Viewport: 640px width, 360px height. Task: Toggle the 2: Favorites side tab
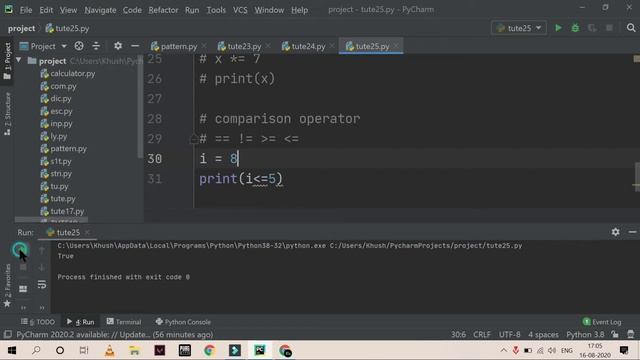[7, 285]
